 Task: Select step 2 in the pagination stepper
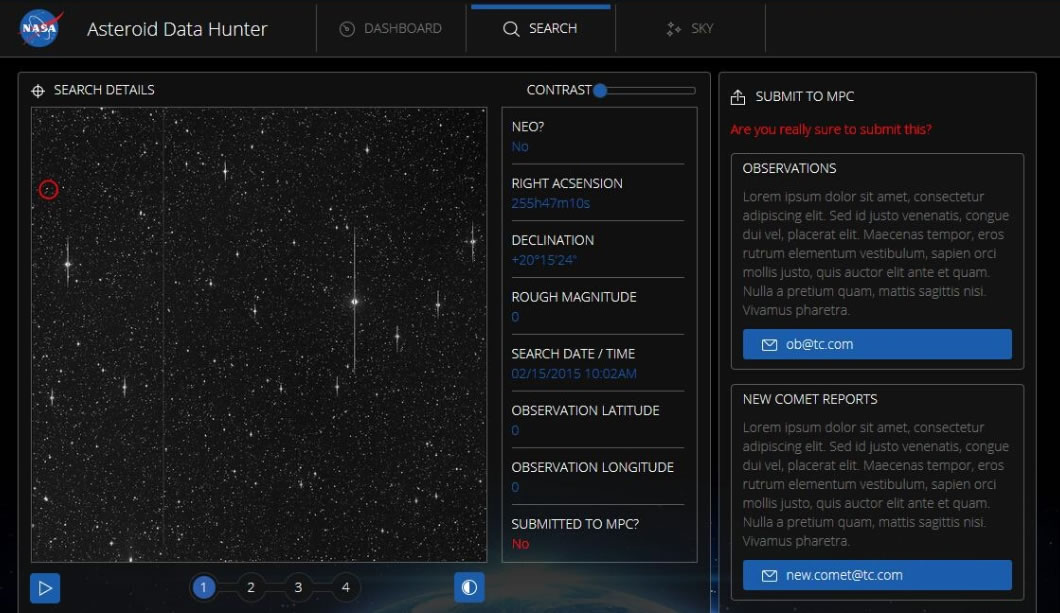coord(250,587)
